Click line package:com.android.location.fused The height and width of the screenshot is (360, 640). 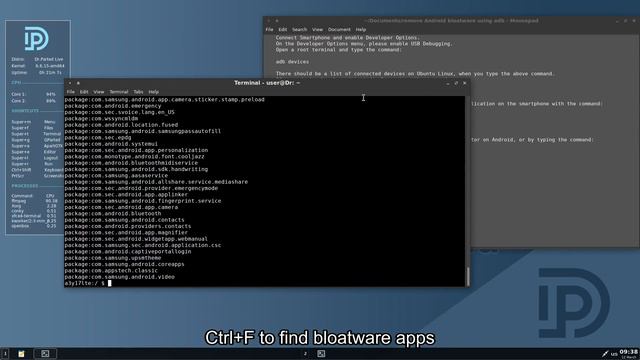point(121,125)
